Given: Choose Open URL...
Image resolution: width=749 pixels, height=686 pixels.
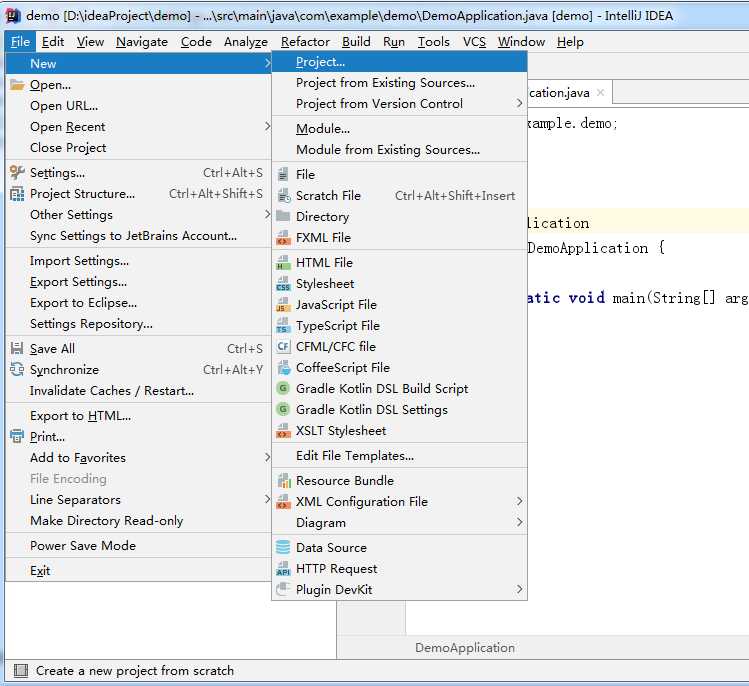Looking at the screenshot, I should [x=139, y=106].
